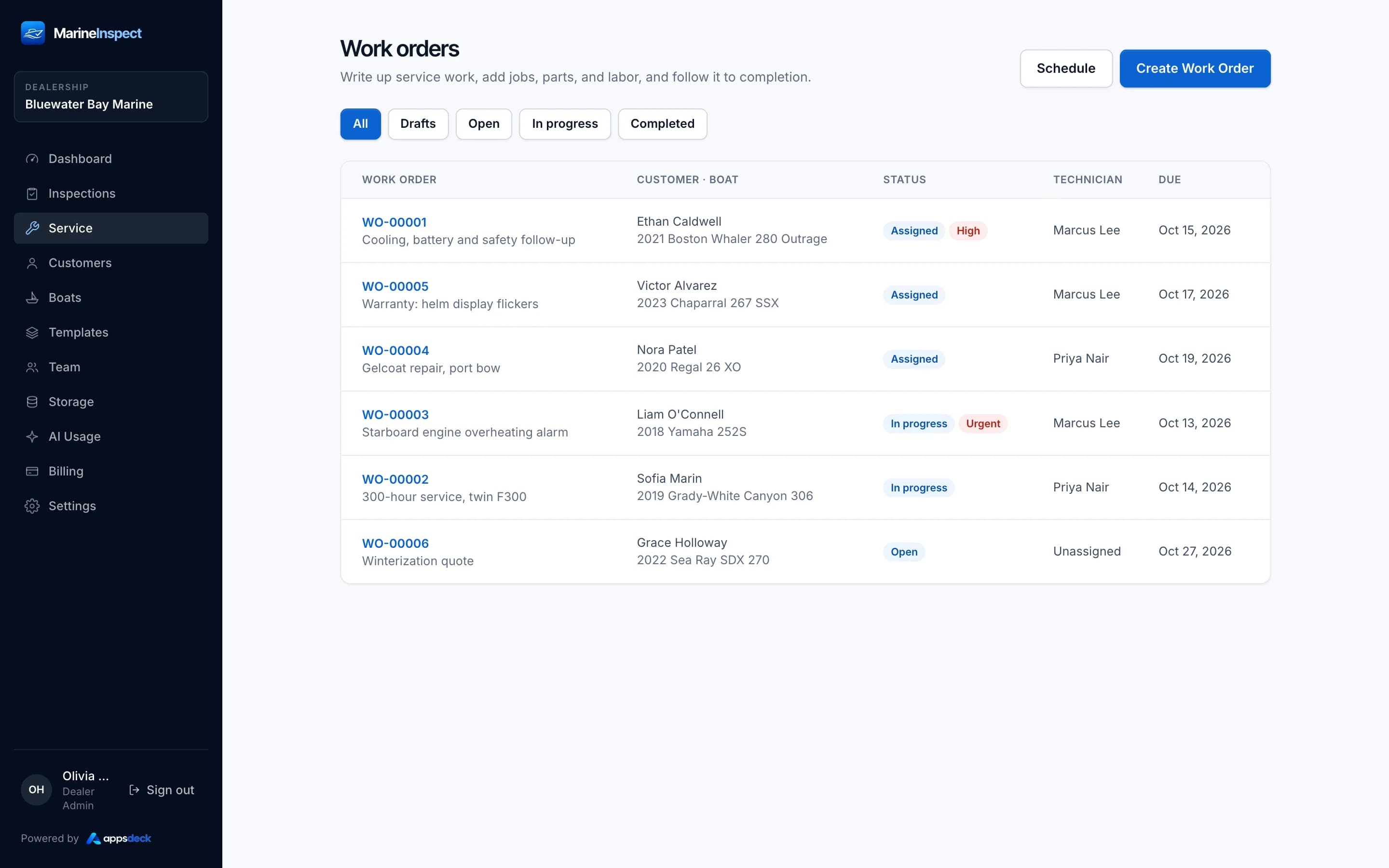Open Dashboard via its gauge icon
1389x868 pixels.
pos(32,159)
